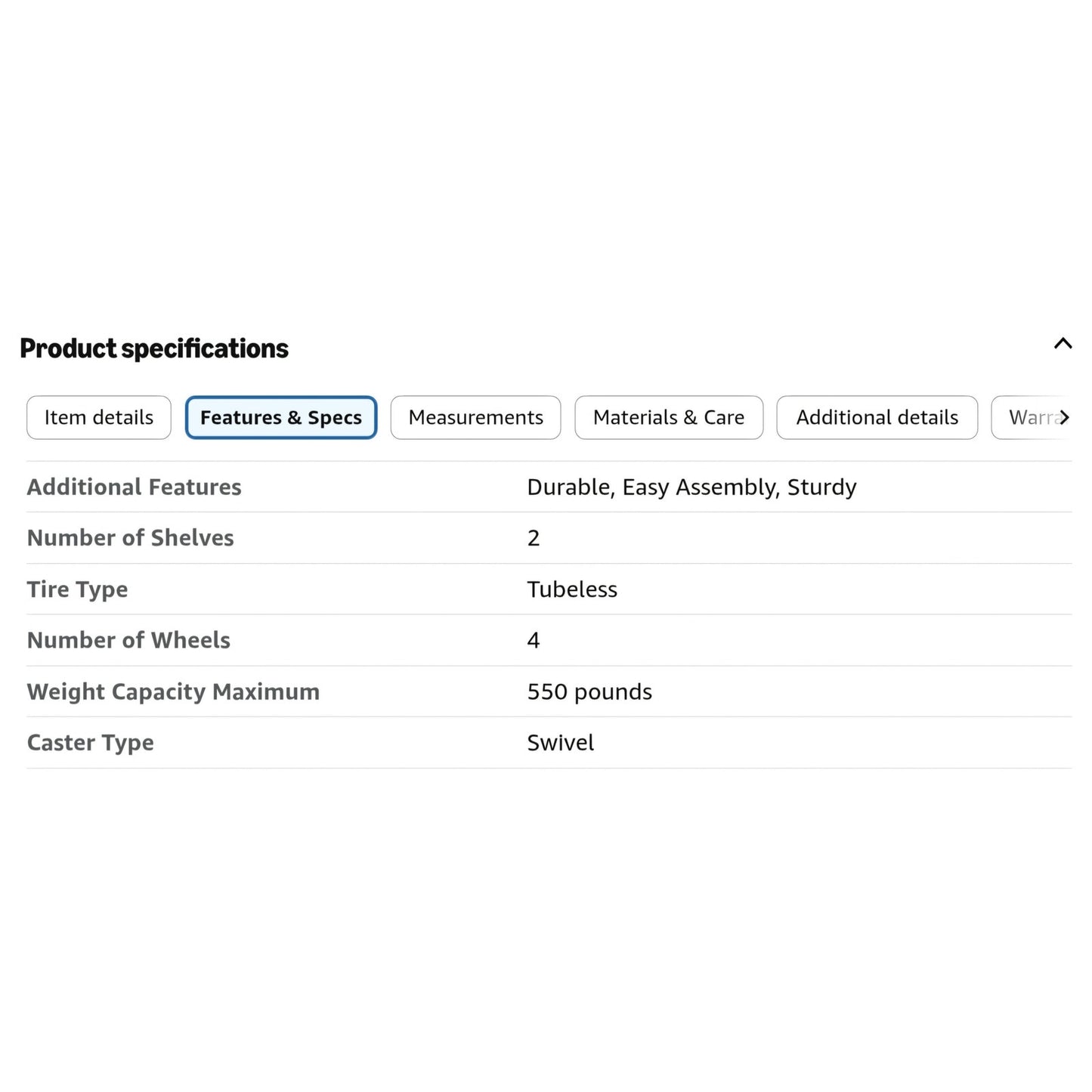1092x1092 pixels.
Task: Click the Product specifications heading
Action: tap(154, 348)
